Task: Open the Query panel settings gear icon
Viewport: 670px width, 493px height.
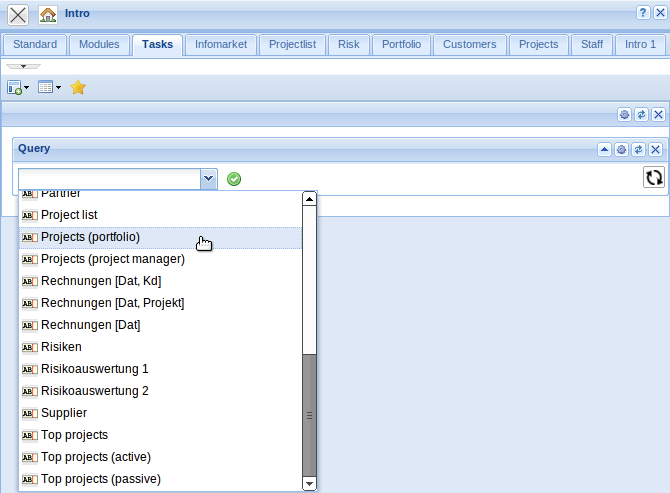Action: pos(621,149)
